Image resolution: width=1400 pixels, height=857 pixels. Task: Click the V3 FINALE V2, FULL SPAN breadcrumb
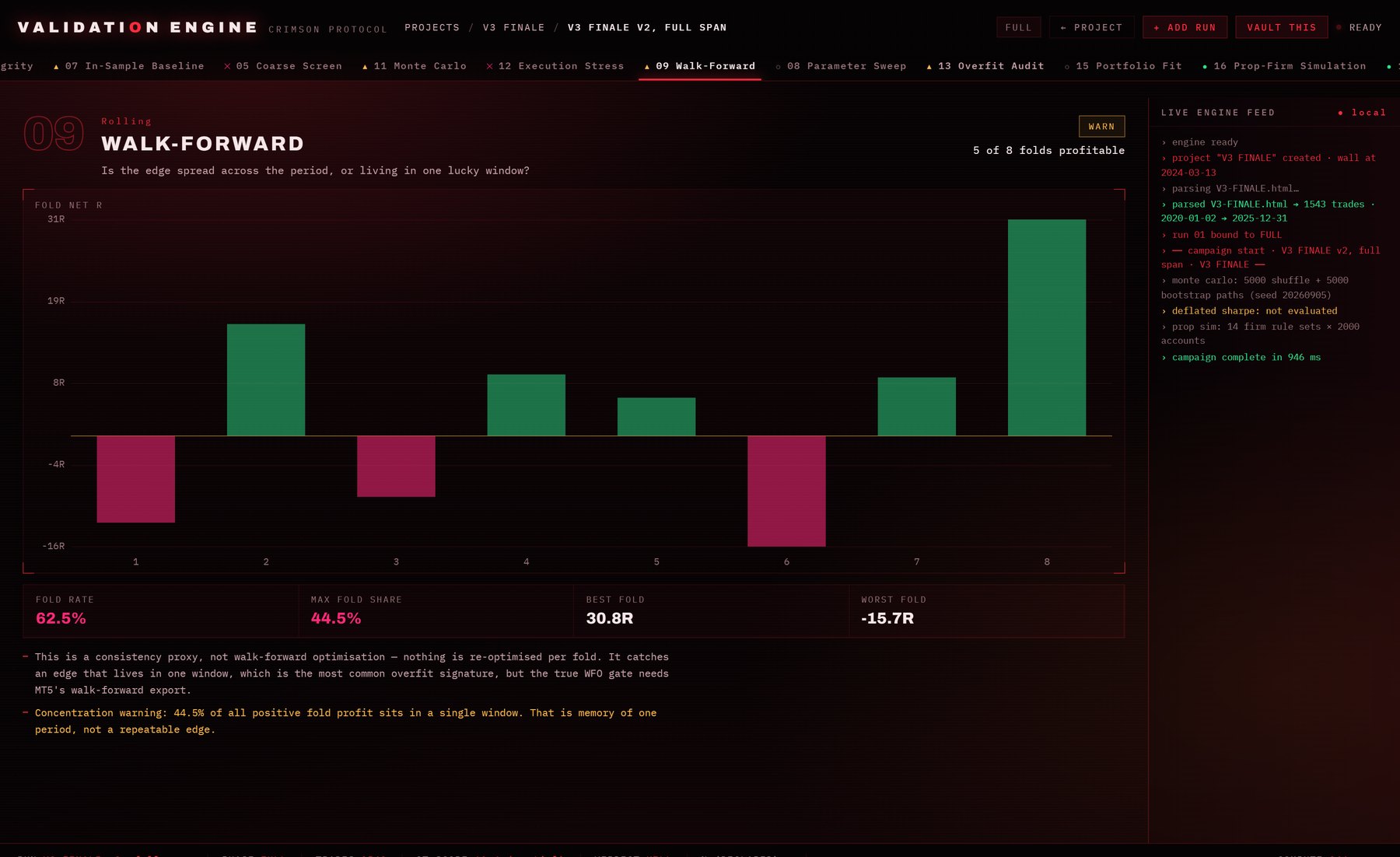tap(647, 27)
